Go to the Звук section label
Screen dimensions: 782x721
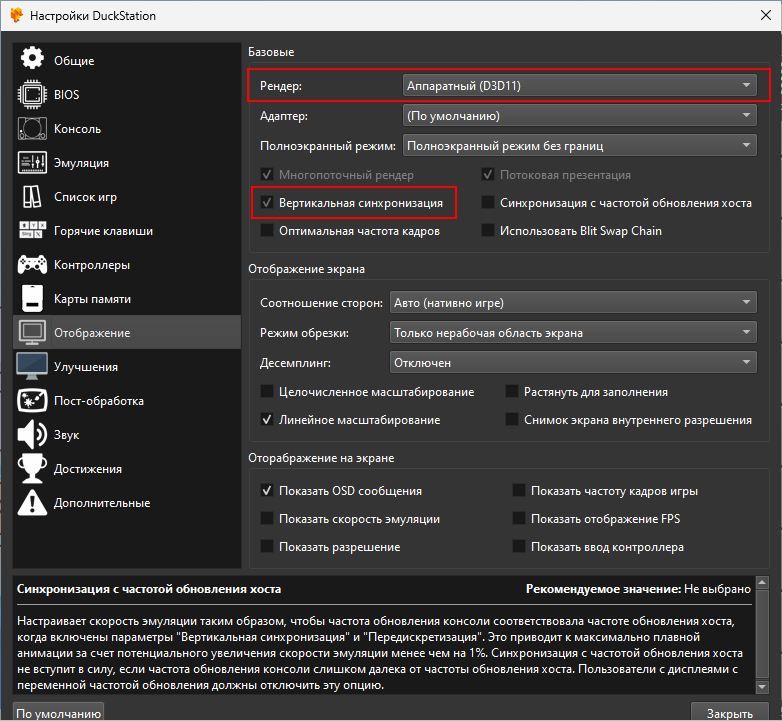66,435
